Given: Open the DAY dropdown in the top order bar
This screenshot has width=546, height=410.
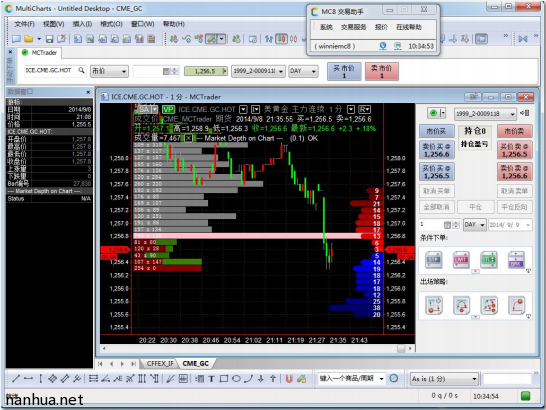Looking at the screenshot, I should (x=303, y=71).
